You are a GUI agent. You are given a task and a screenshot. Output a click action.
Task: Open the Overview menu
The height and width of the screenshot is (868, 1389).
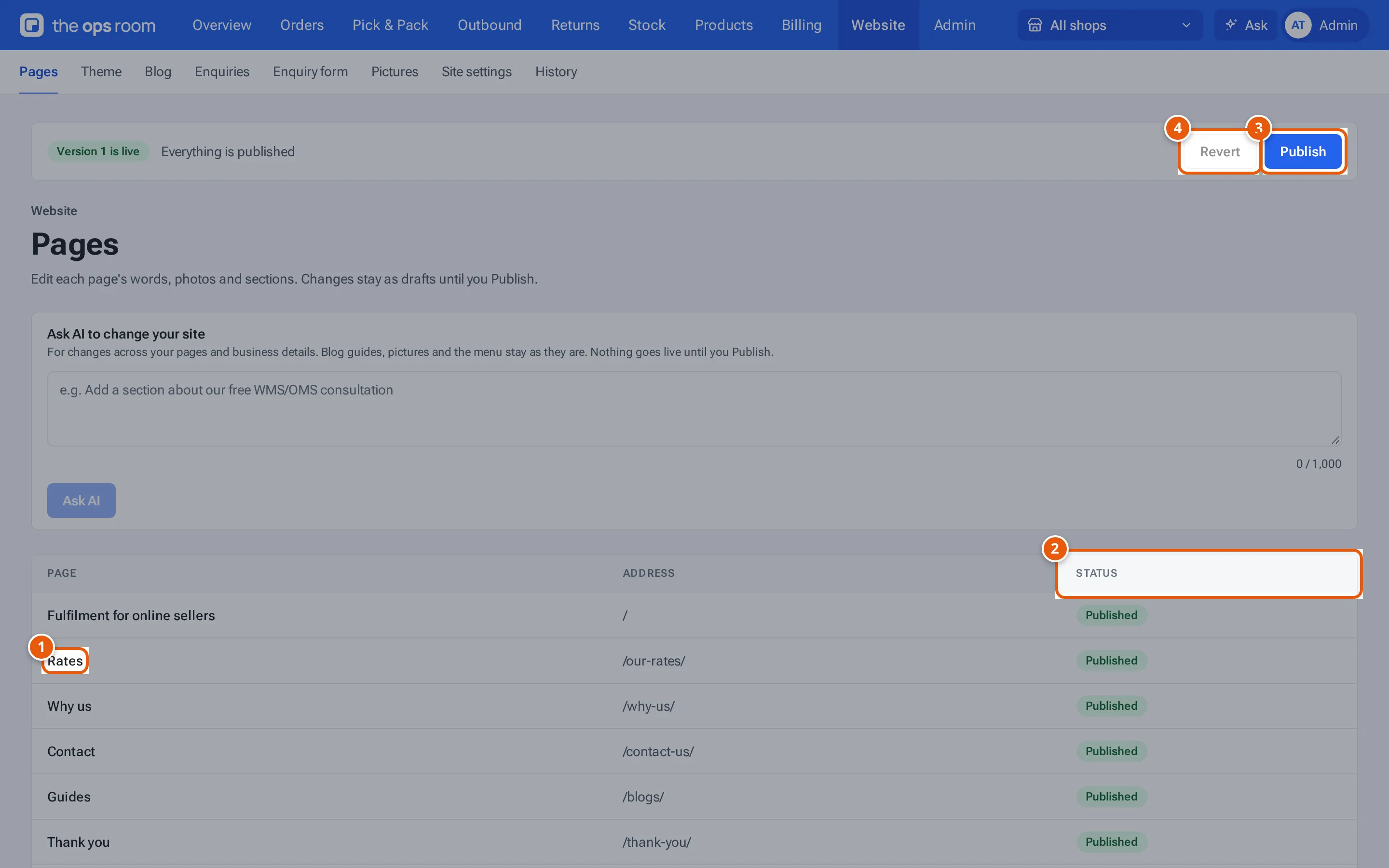tap(221, 25)
